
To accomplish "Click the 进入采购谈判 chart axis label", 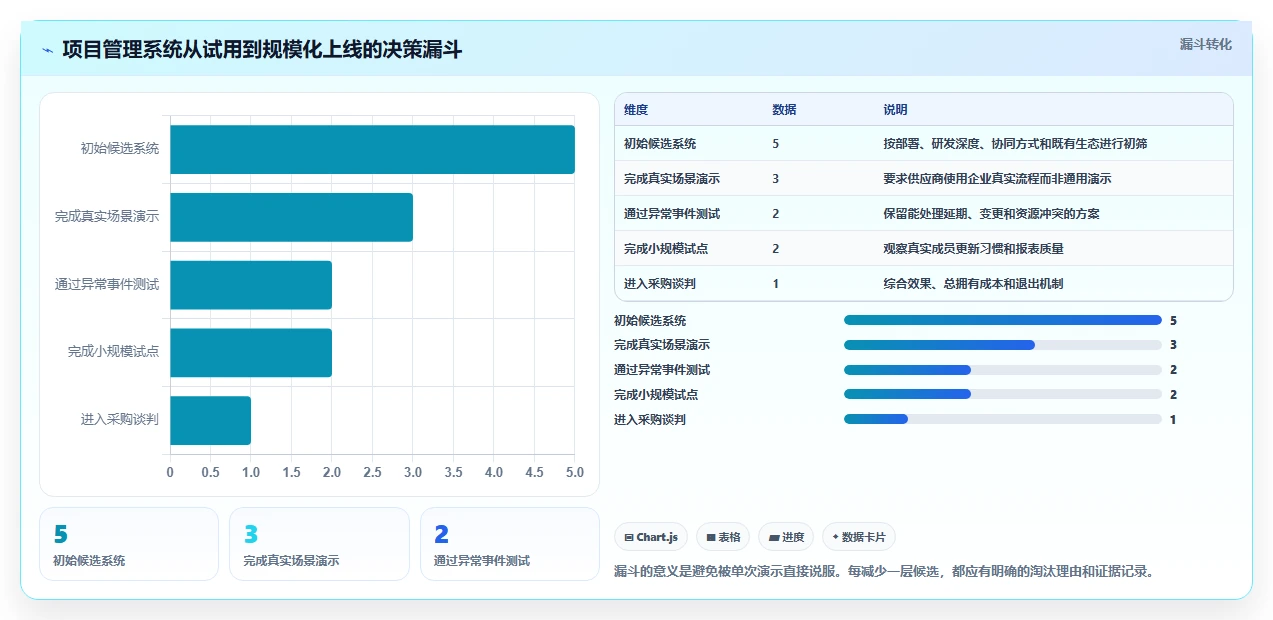I will coord(120,420).
